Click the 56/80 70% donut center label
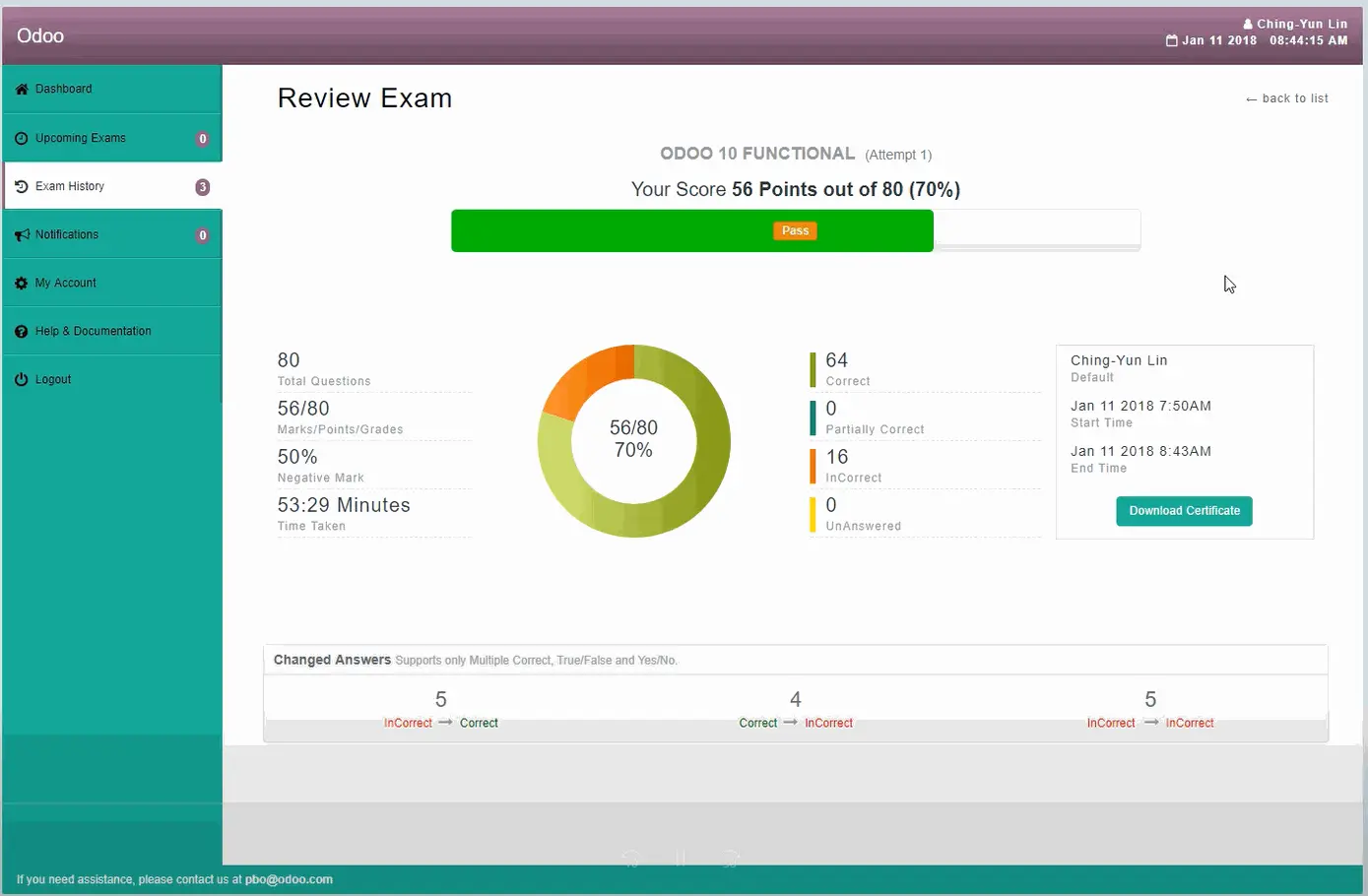 click(x=633, y=439)
